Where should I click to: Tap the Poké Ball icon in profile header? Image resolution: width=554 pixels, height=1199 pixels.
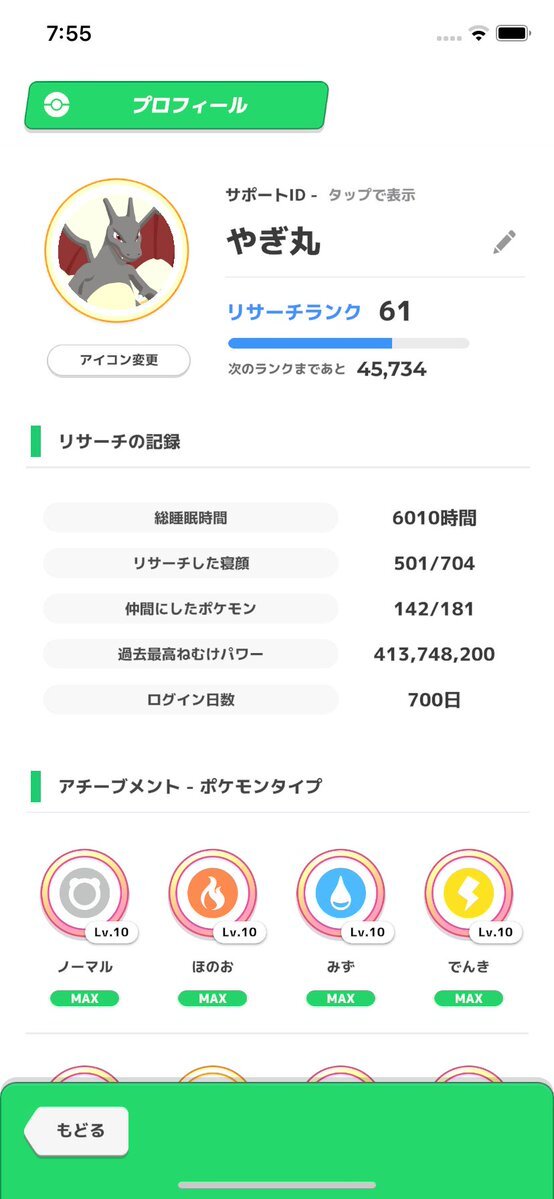tap(56, 105)
